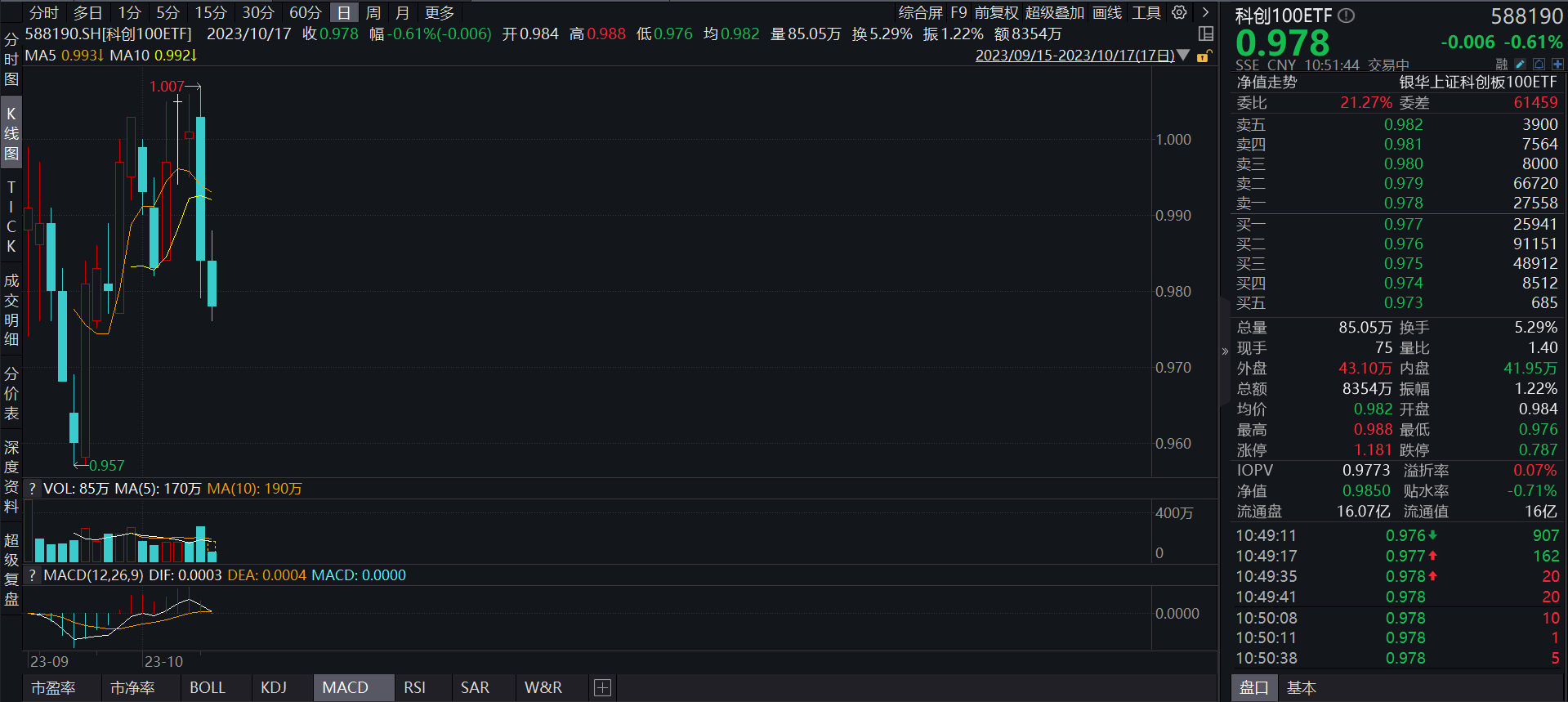Expand more toolbar options arrow

coord(1205,12)
